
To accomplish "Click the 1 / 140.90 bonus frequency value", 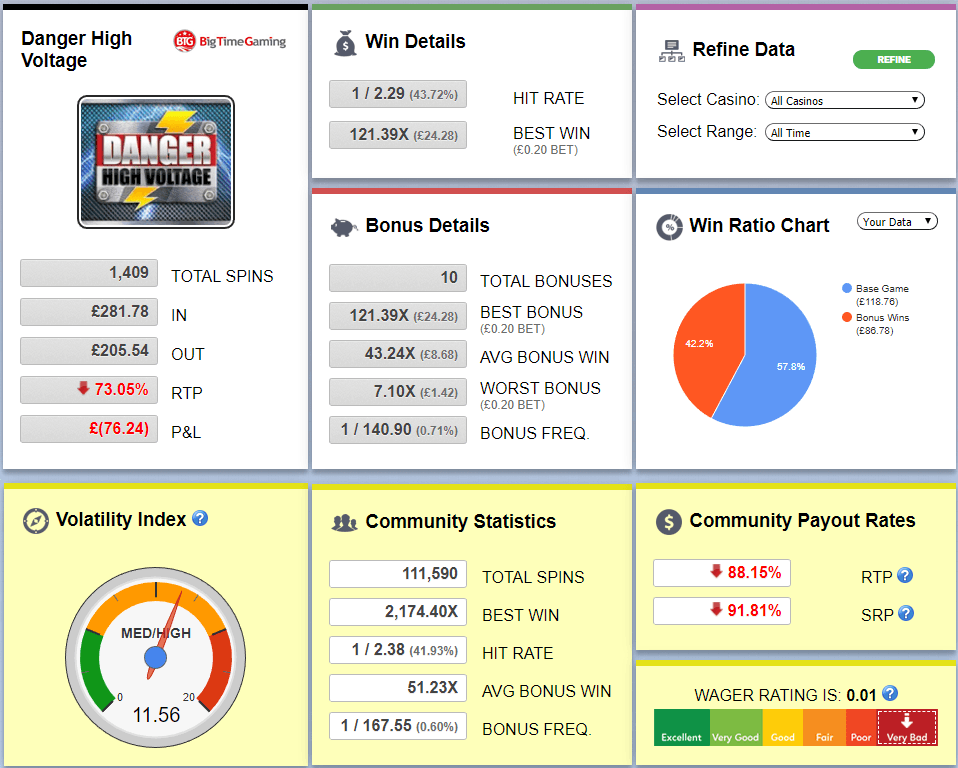I will (398, 430).
